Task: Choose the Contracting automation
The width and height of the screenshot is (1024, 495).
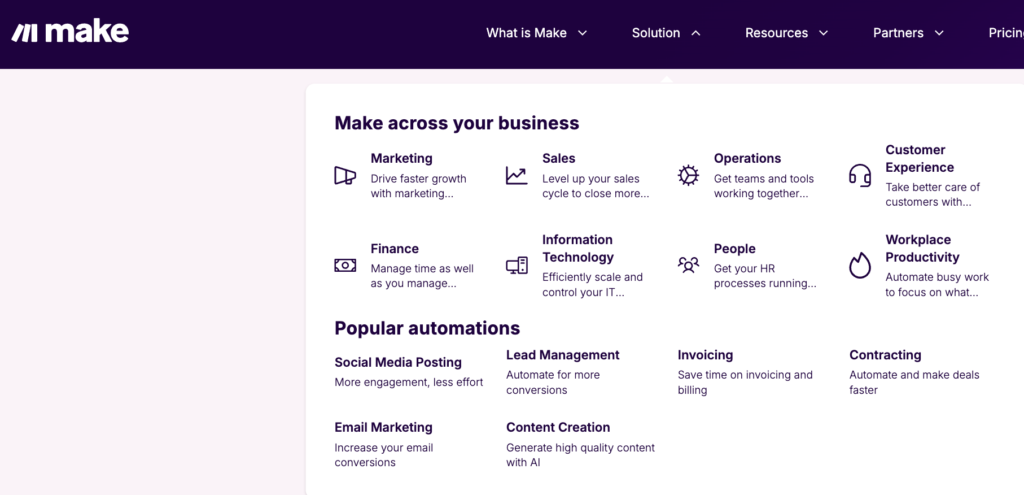Action: [885, 355]
